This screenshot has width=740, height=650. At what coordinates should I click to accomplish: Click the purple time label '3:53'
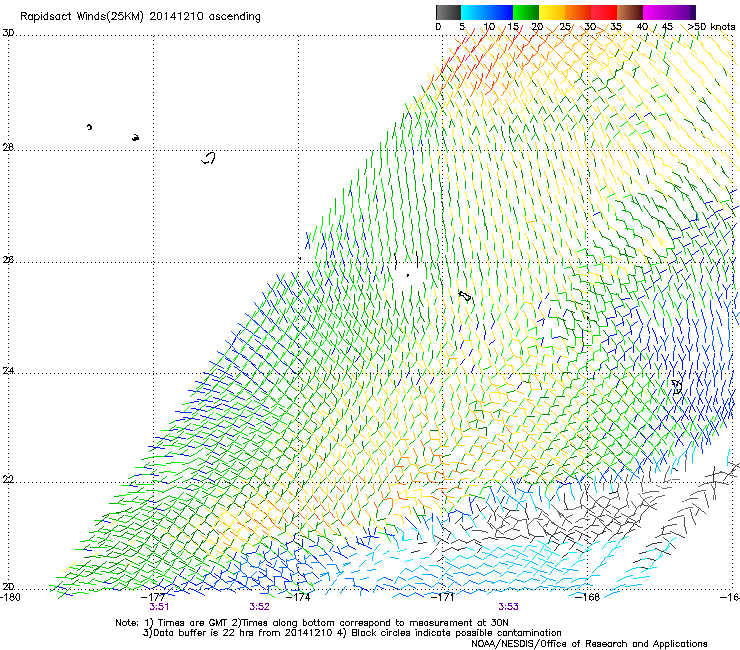[x=508, y=607]
